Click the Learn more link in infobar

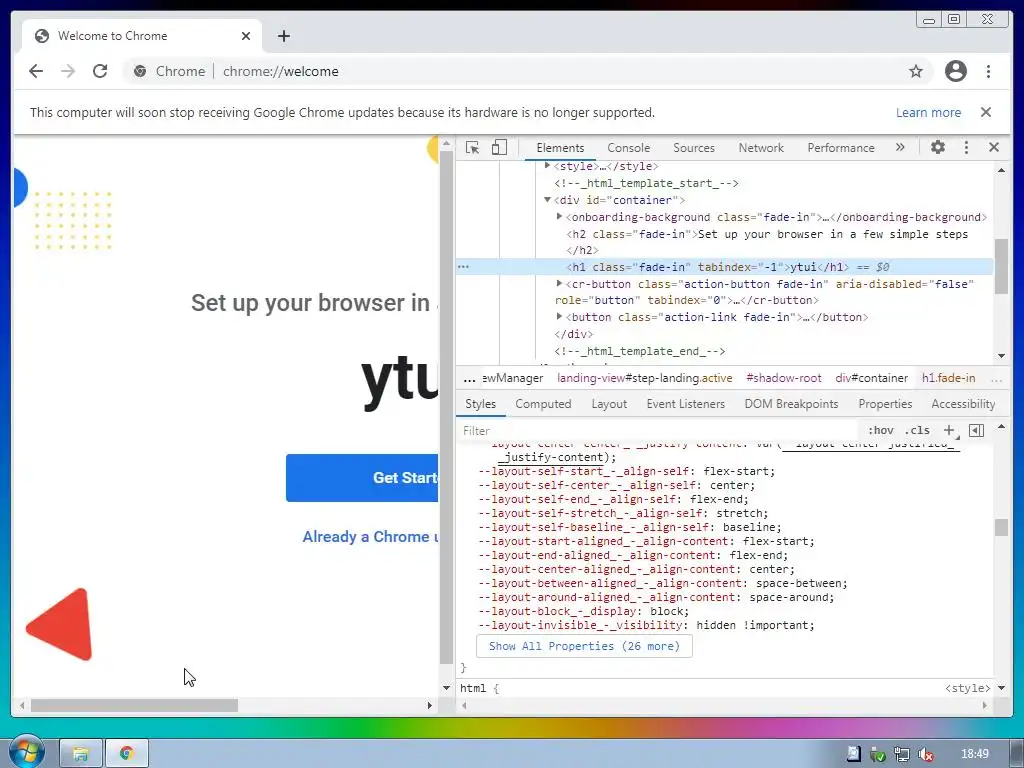[x=928, y=112]
